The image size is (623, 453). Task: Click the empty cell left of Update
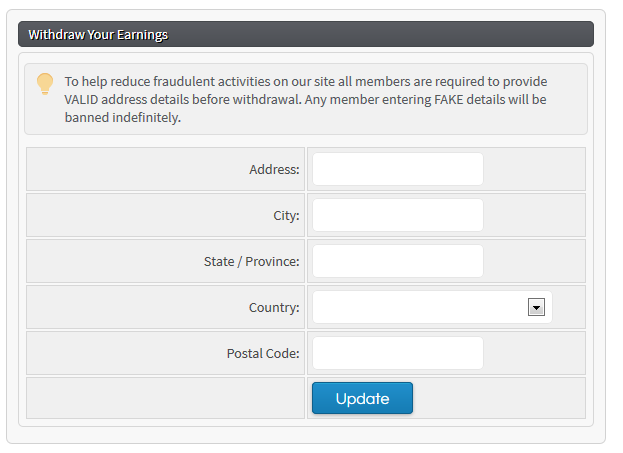click(165, 398)
